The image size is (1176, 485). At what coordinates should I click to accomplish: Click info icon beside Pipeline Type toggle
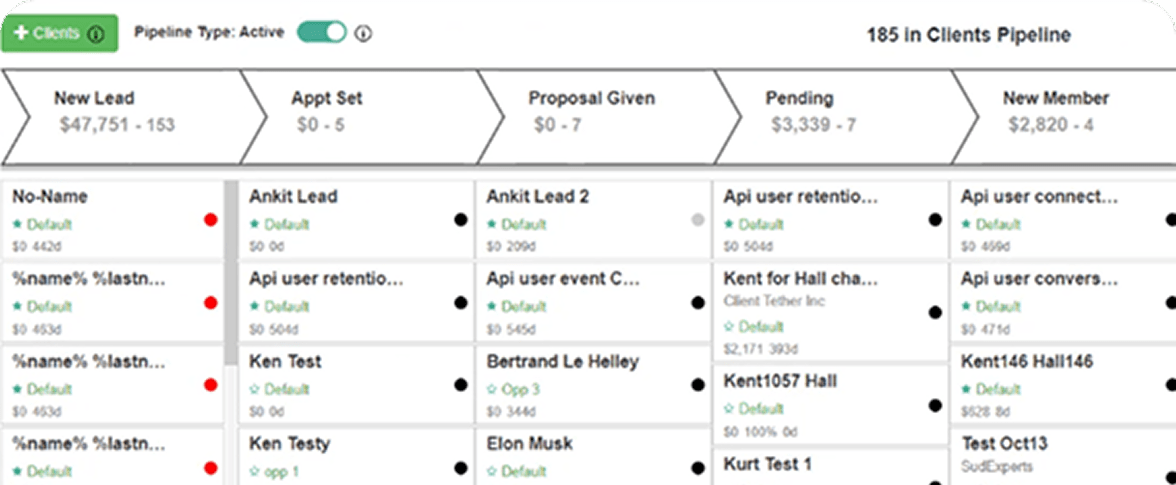[x=364, y=33]
